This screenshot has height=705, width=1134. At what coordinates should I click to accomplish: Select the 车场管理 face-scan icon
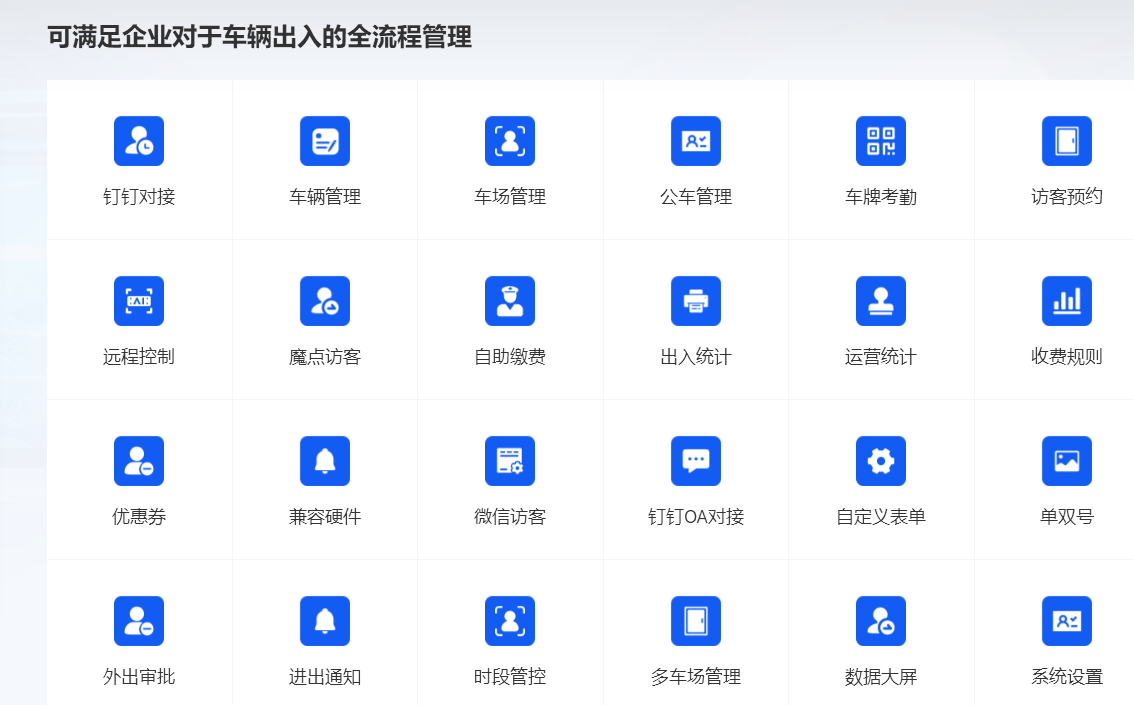click(510, 141)
